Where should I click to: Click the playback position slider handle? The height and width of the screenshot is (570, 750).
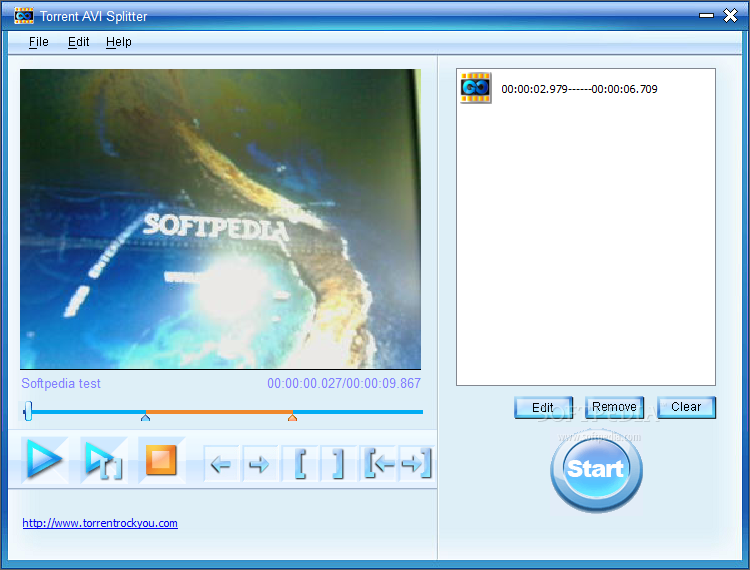[x=28, y=411]
